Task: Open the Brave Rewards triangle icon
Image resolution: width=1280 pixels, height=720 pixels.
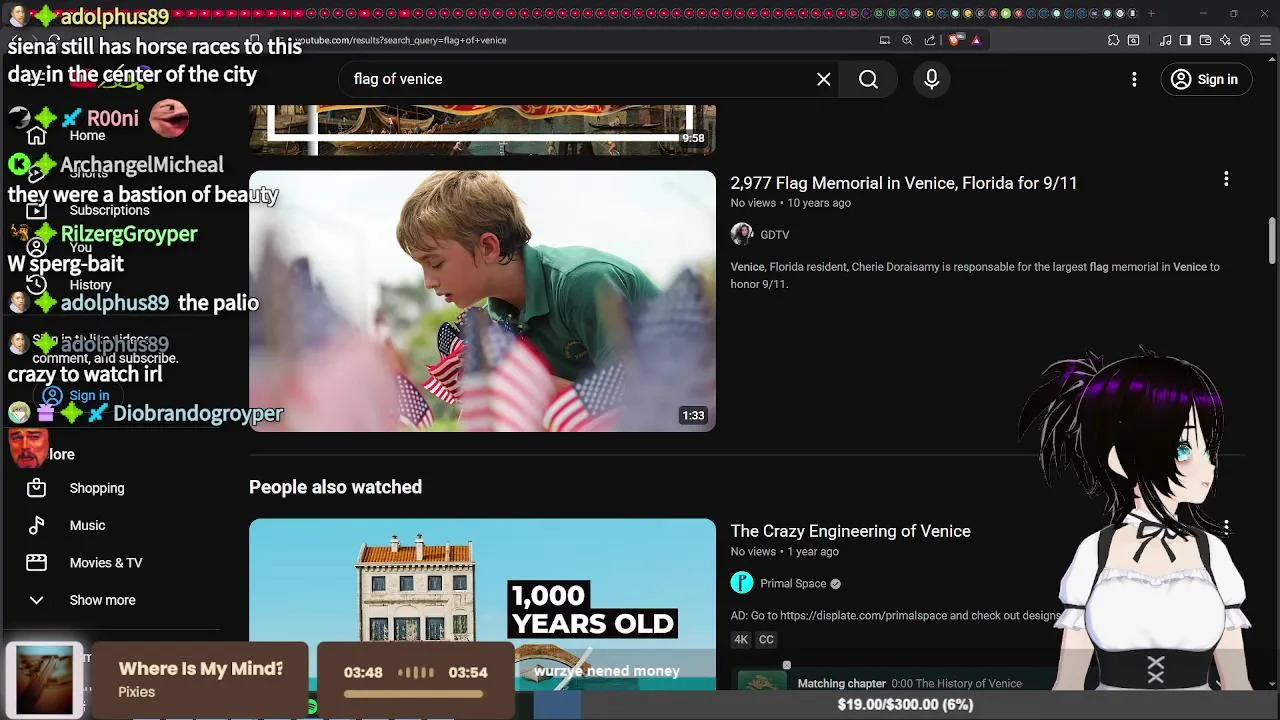Action: pyautogui.click(x=976, y=40)
